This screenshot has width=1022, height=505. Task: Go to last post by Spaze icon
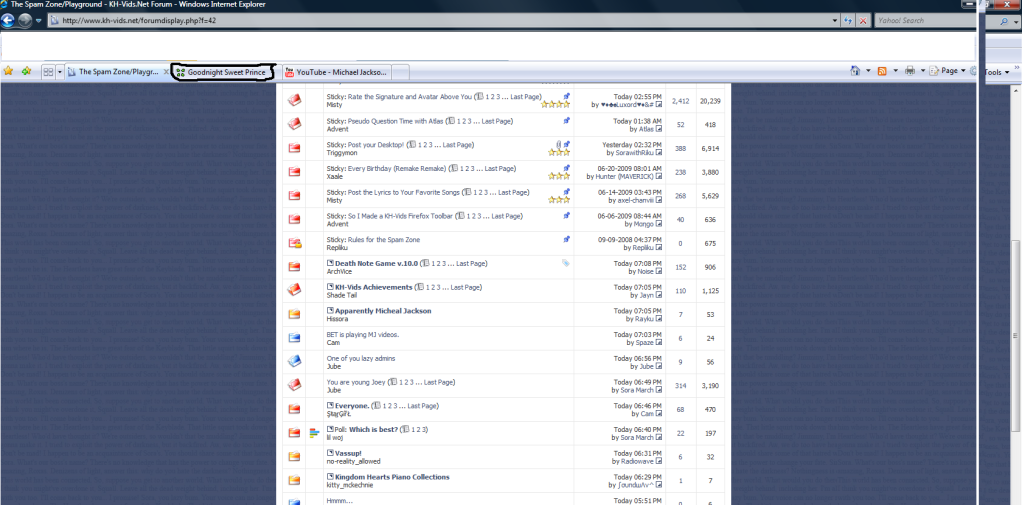pos(659,342)
